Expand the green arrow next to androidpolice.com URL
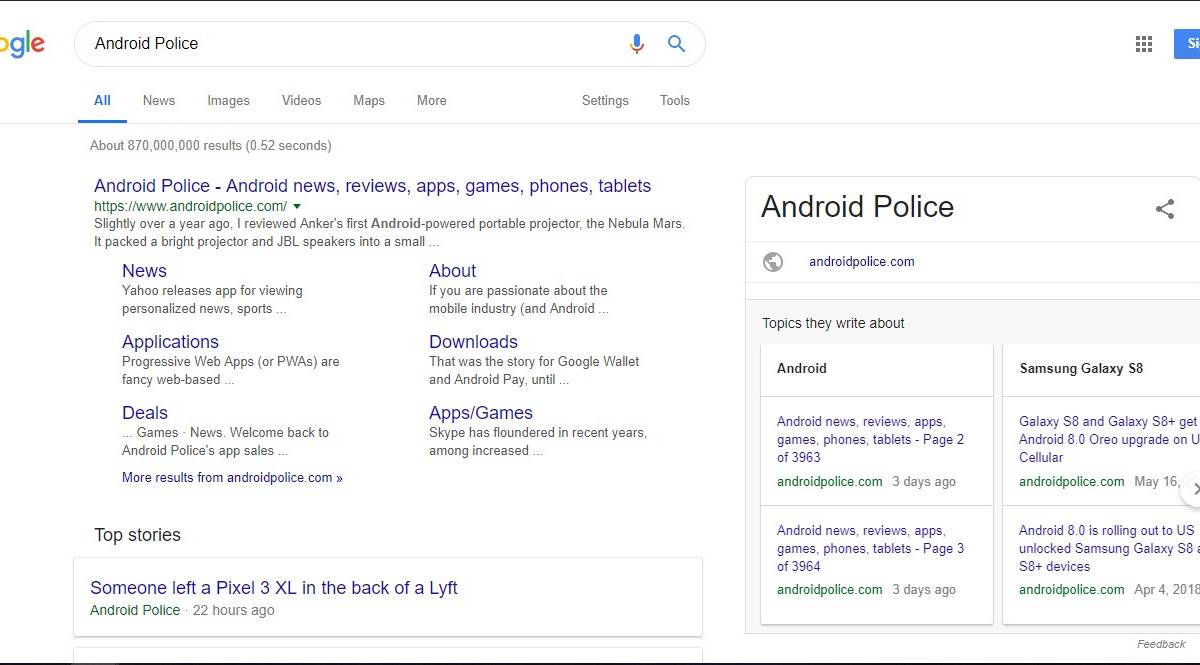Viewport: 1200px width, 665px height. pos(297,206)
